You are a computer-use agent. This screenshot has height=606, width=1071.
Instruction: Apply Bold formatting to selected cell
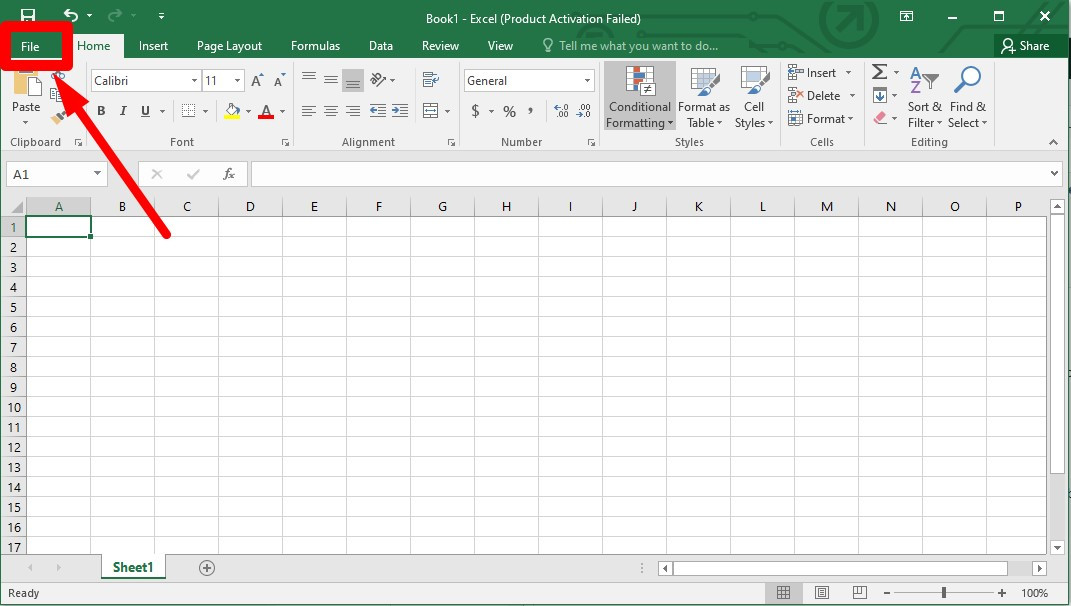click(x=100, y=111)
